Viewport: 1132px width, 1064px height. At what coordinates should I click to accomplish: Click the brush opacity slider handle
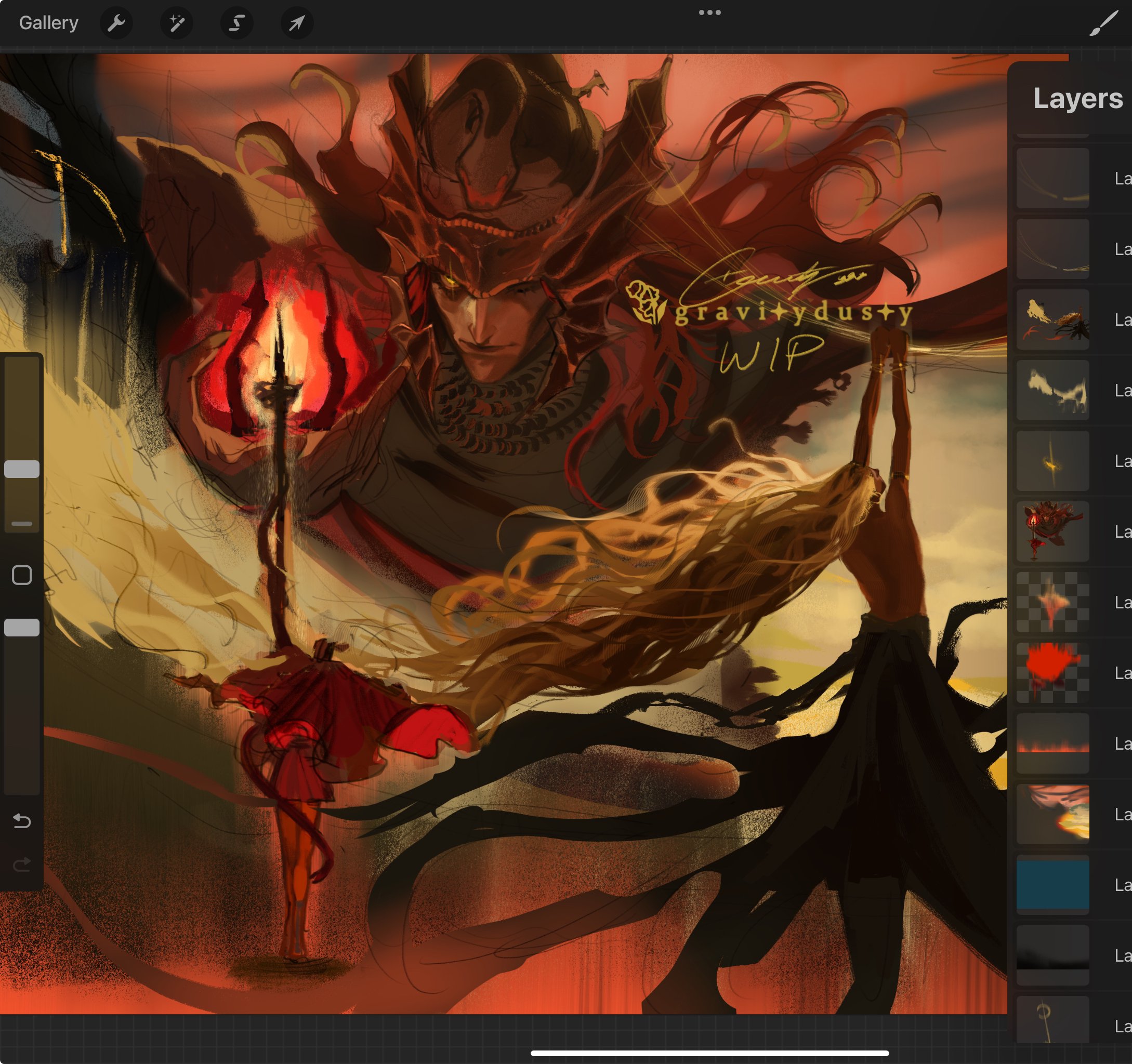[22, 628]
